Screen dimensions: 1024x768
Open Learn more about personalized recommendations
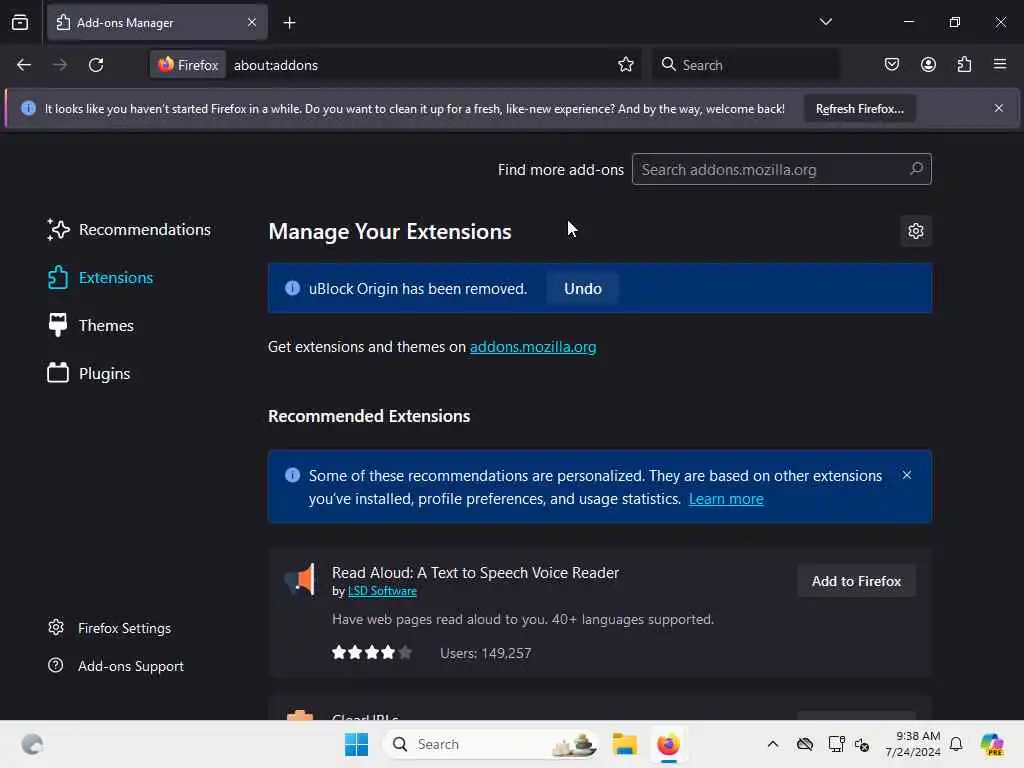[726, 499]
